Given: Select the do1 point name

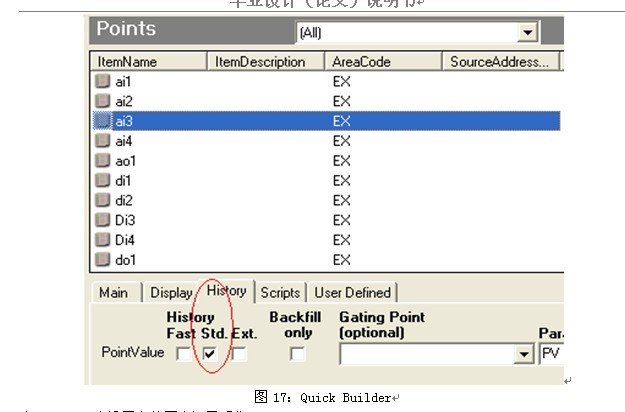Looking at the screenshot, I should (126, 260).
